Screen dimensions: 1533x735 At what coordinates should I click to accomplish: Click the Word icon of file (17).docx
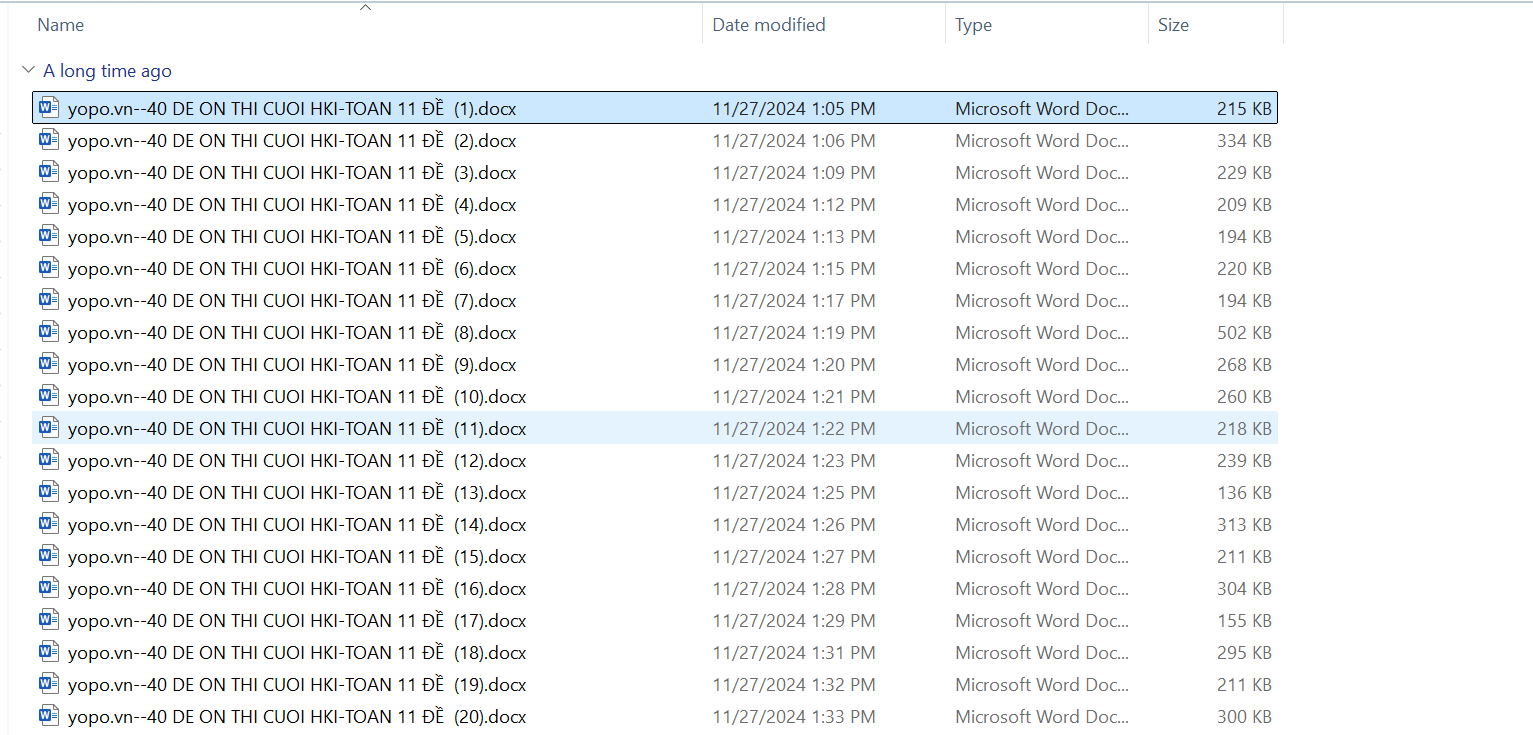[x=49, y=620]
